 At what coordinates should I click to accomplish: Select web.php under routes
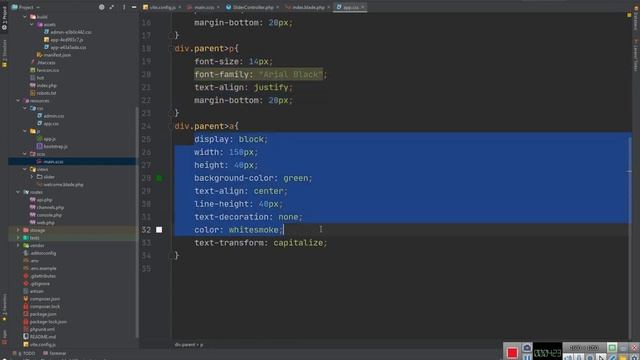[x=42, y=223]
